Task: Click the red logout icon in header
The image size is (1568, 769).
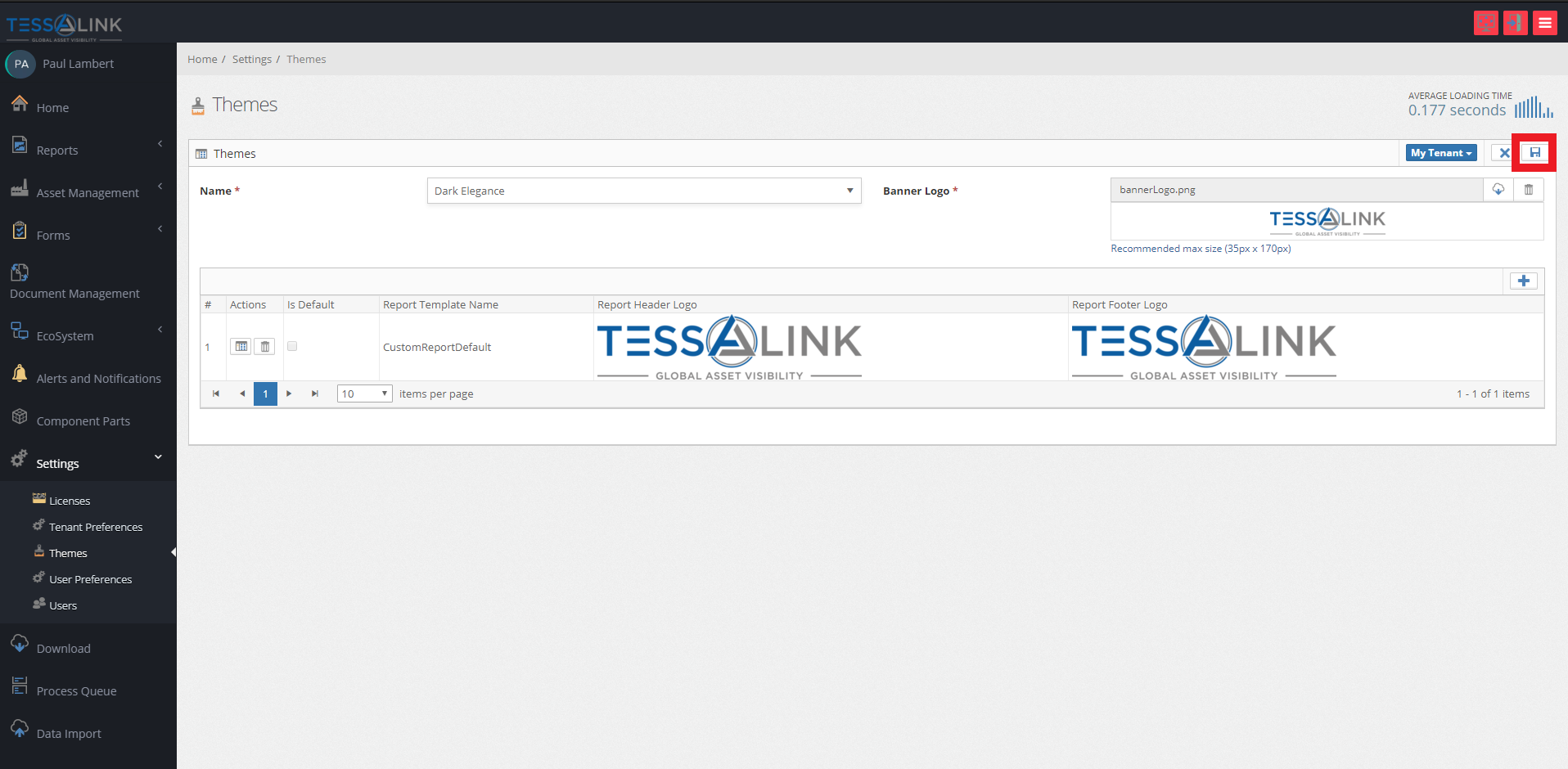Action: [1516, 23]
